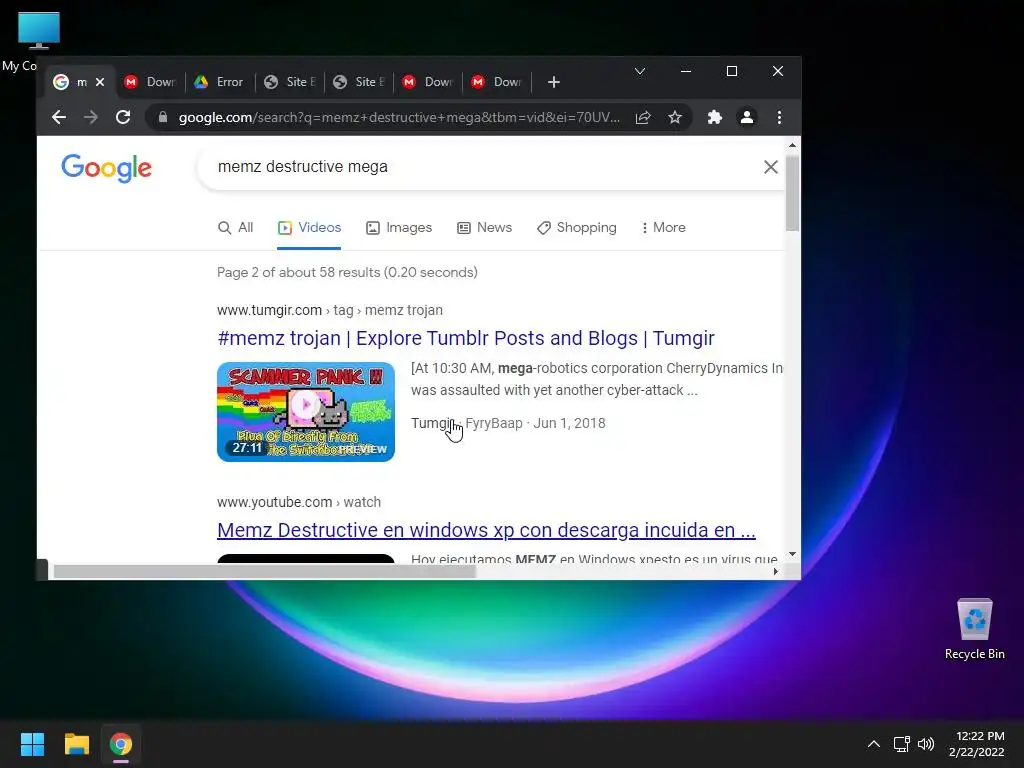Click the padlock site info icon
This screenshot has height=768, width=1024.
[163, 118]
